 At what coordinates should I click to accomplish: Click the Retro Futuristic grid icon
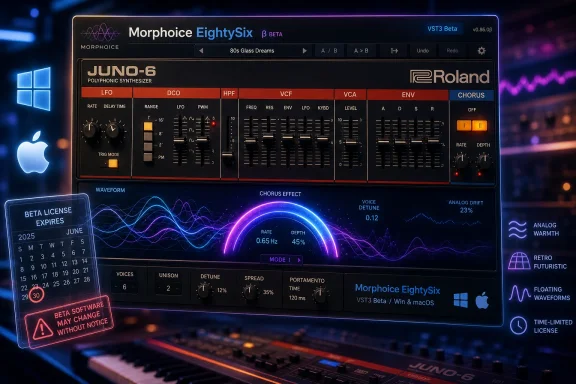point(518,261)
